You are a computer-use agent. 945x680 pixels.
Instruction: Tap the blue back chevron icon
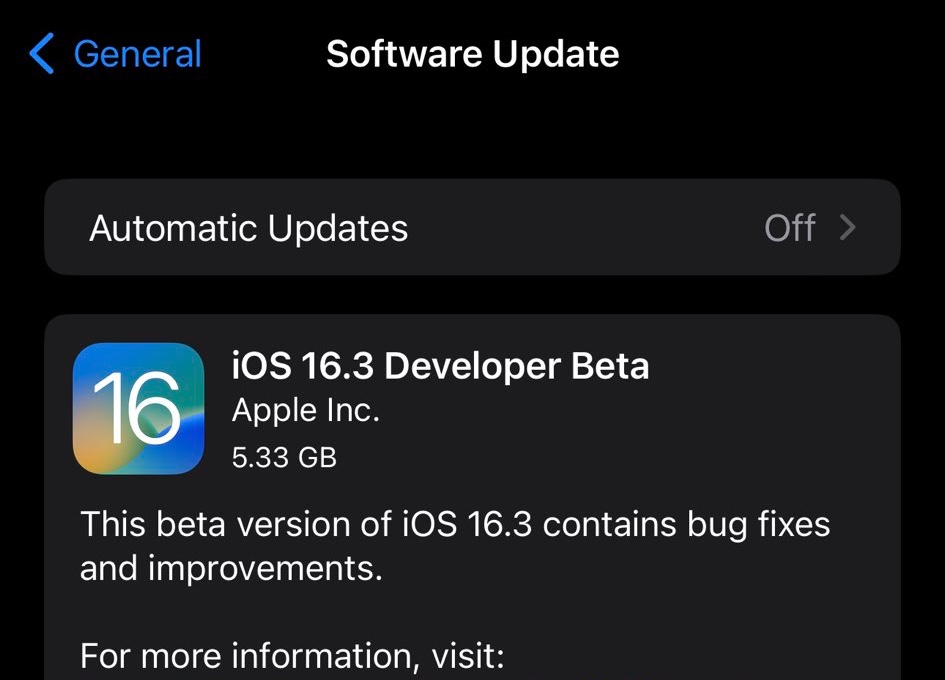click(x=42, y=54)
